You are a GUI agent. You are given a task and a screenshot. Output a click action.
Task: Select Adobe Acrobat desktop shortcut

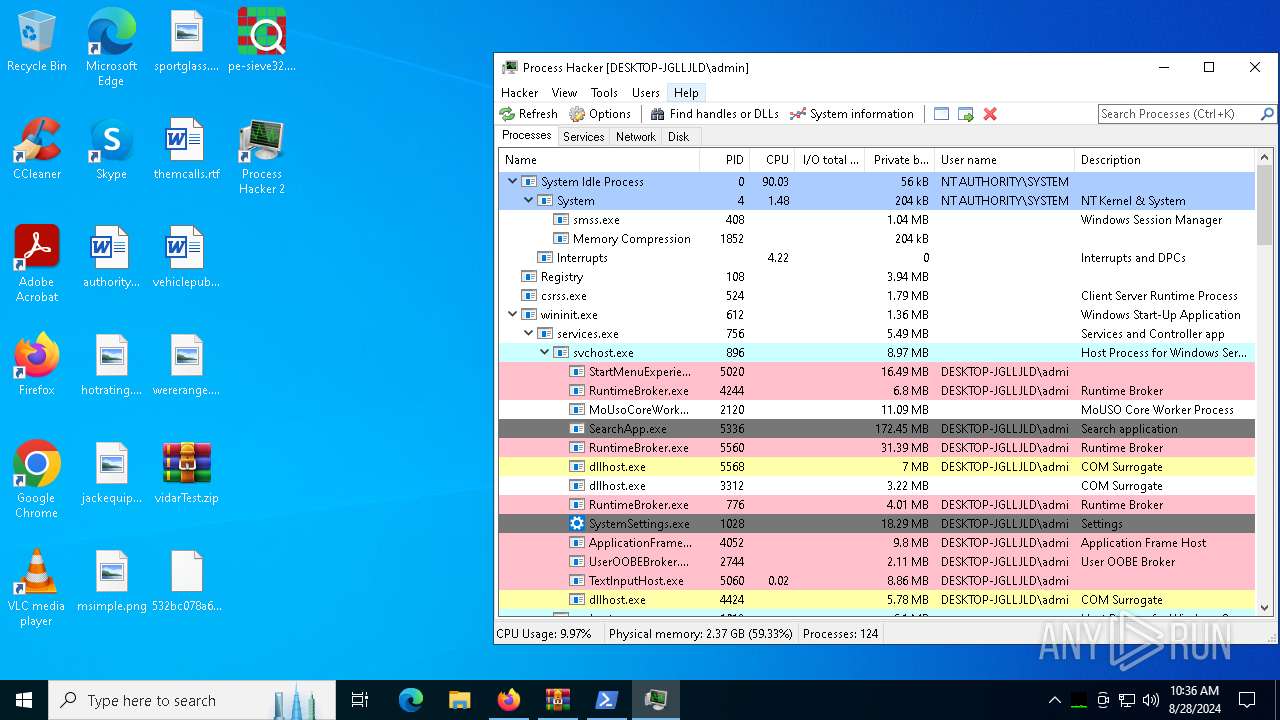coord(37,264)
